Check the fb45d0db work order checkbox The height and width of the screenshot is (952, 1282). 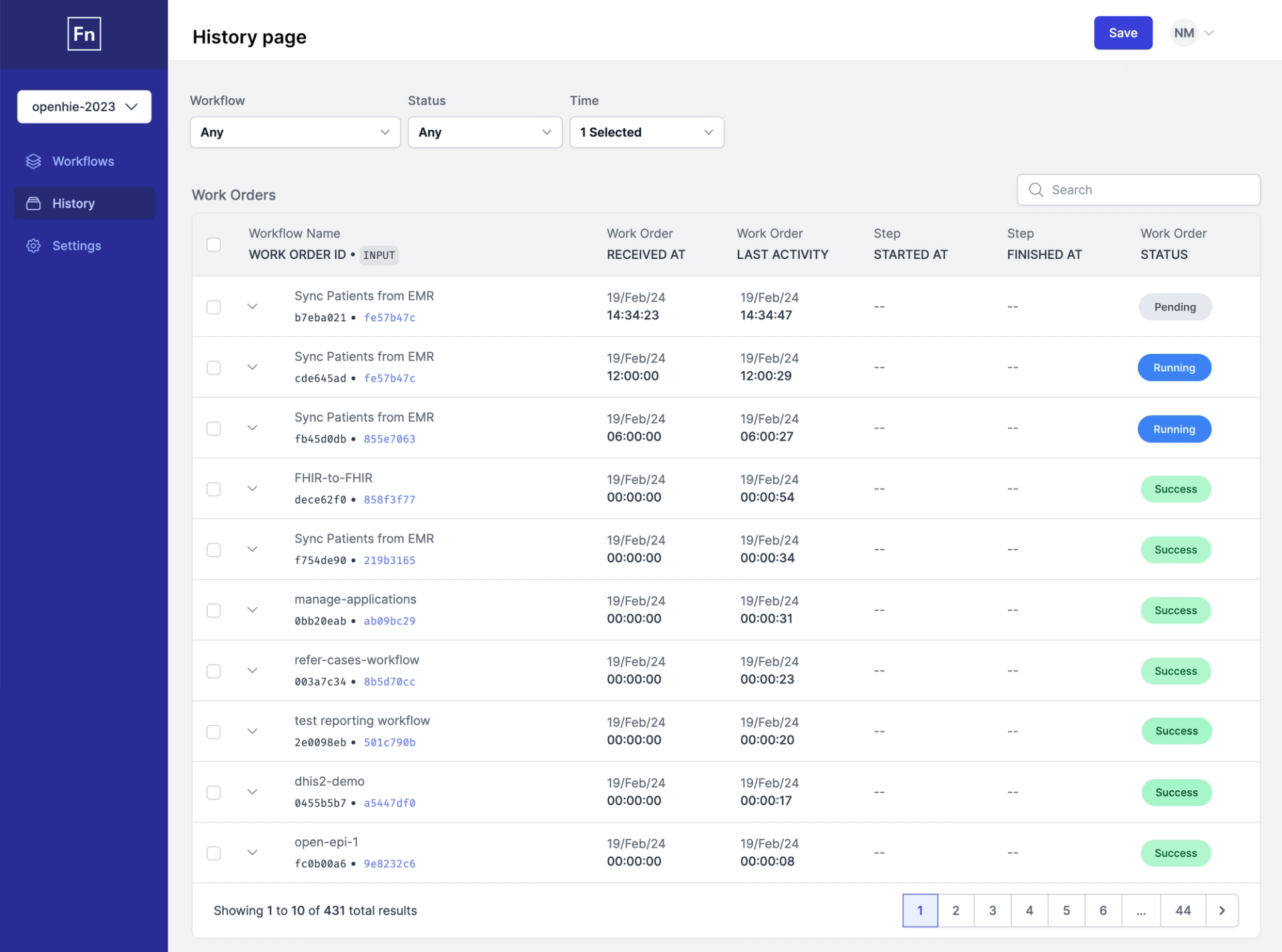point(214,428)
